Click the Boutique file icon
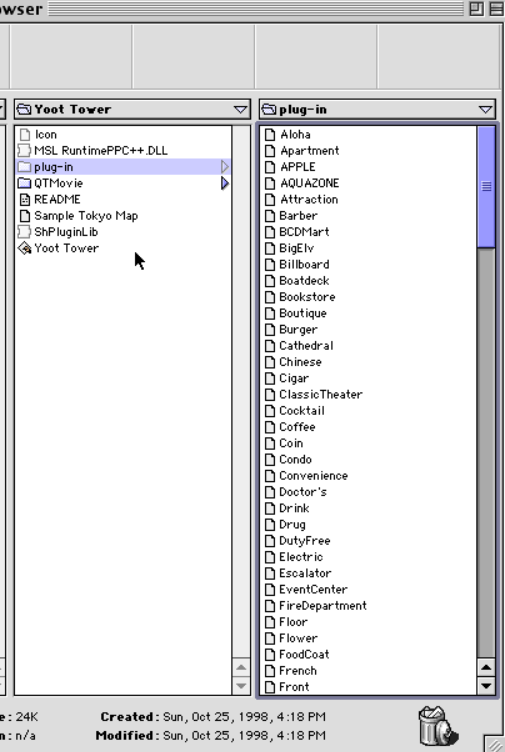The image size is (505, 752). [x=270, y=313]
